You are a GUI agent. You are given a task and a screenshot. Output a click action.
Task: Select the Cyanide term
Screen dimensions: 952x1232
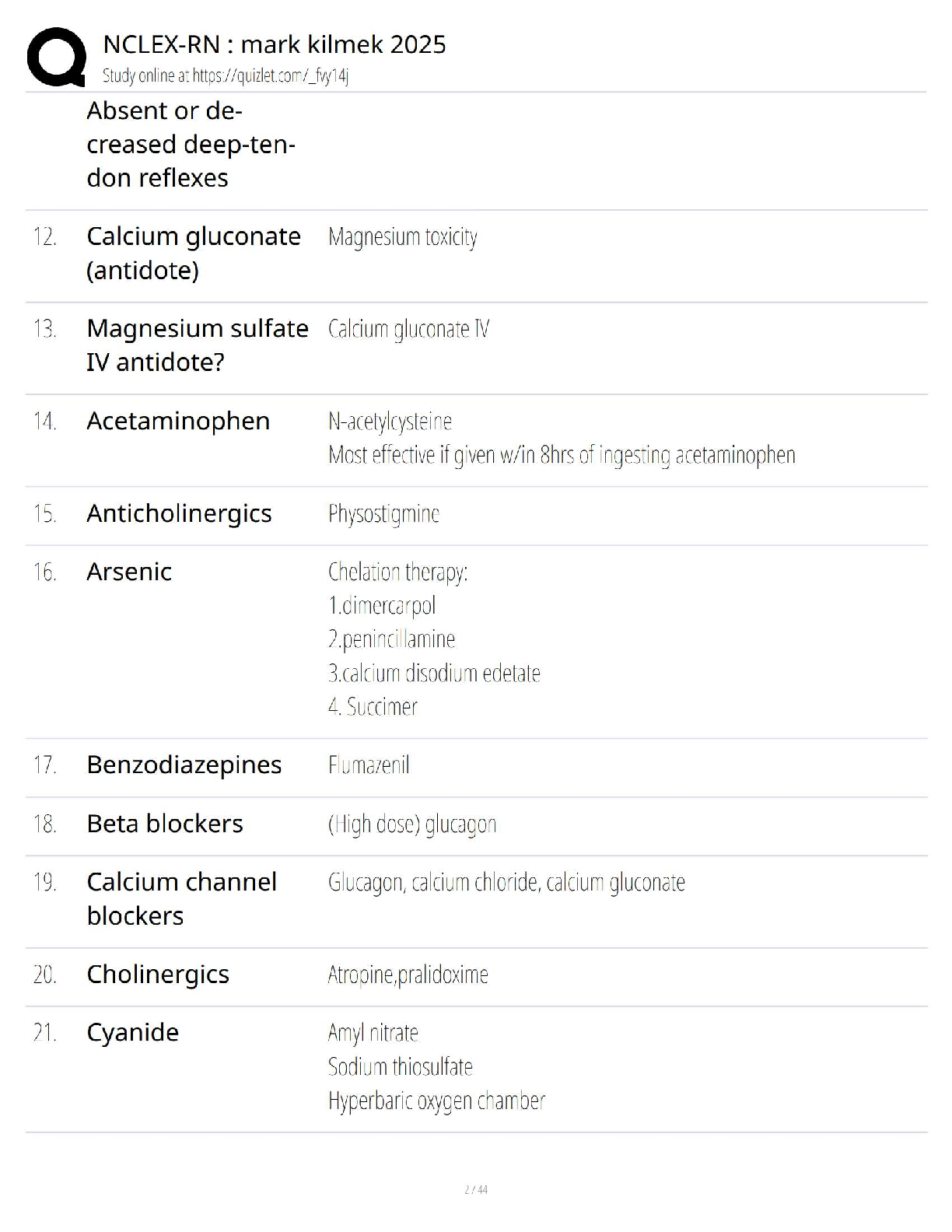pyautogui.click(x=132, y=1032)
